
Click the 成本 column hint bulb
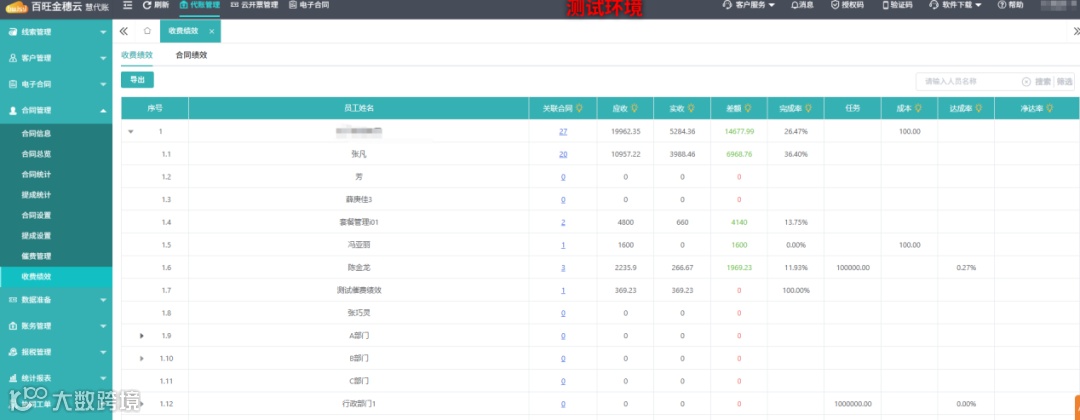tap(917, 108)
